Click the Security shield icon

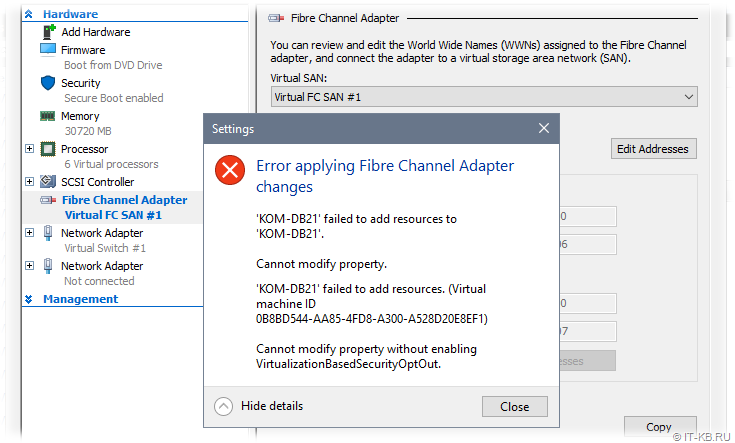48,83
